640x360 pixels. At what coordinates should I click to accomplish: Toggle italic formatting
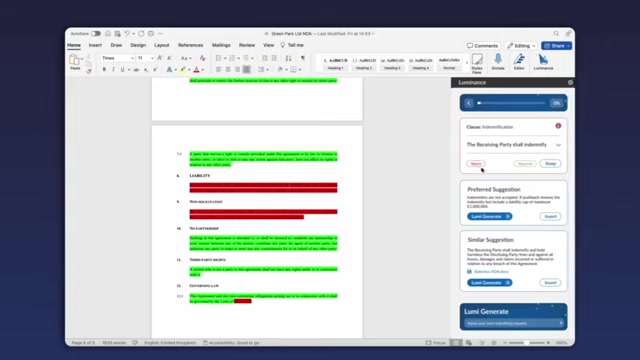[113, 70]
